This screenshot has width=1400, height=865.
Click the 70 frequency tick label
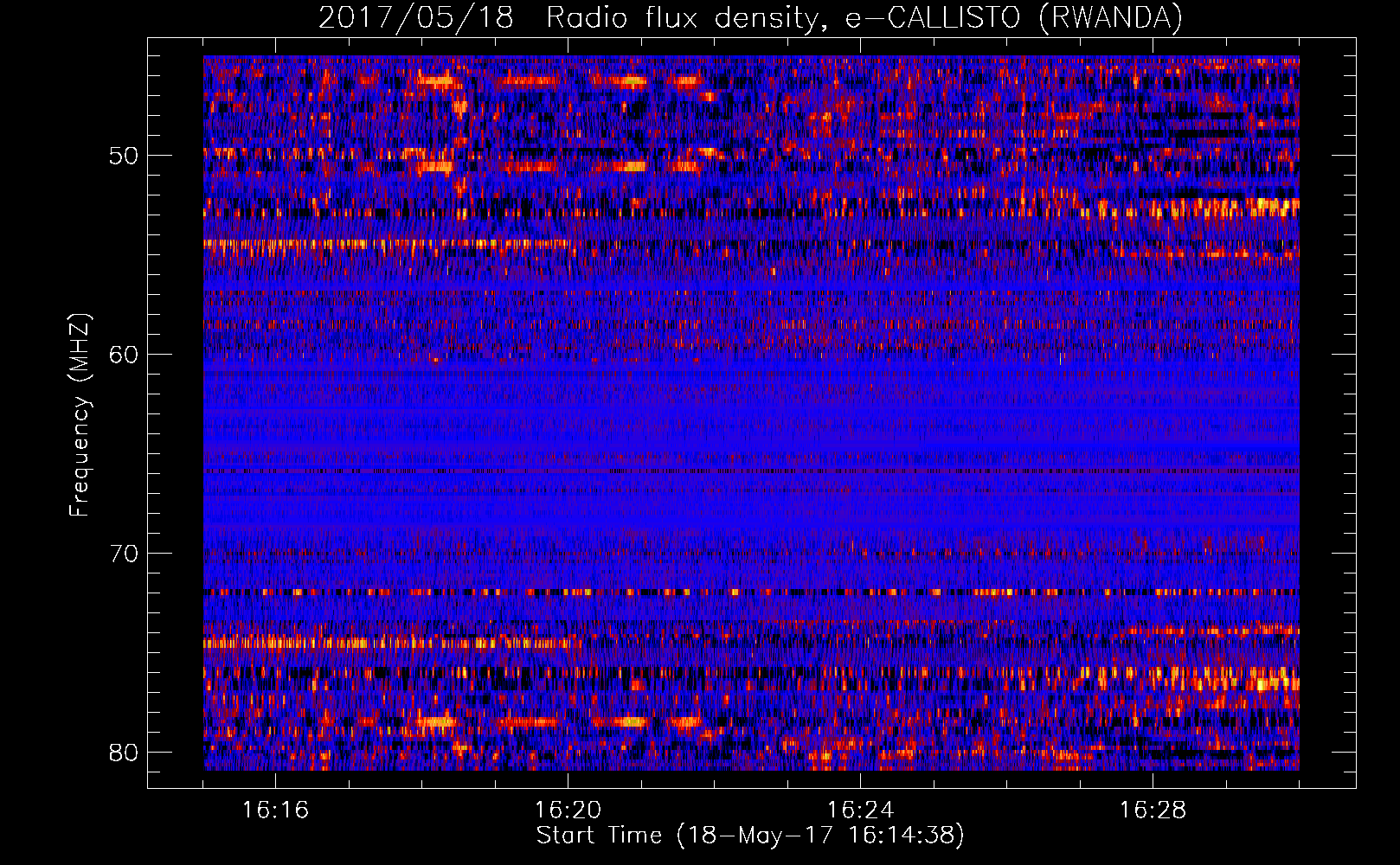click(124, 554)
